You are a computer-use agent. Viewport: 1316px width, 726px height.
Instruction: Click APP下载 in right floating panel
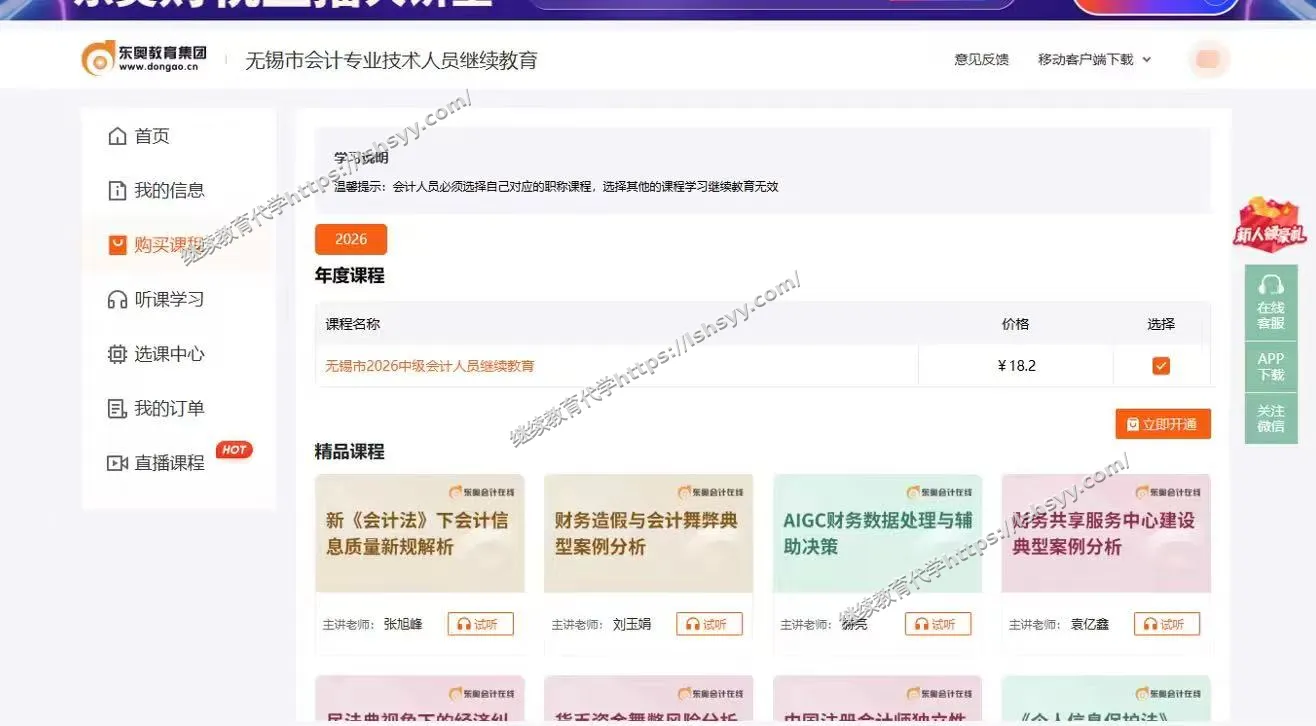point(1271,366)
